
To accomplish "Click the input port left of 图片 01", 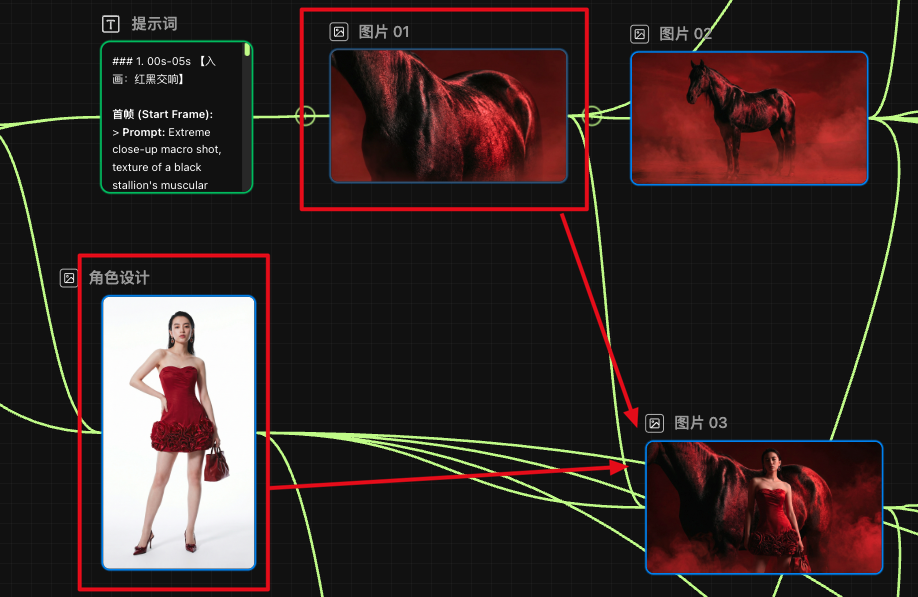I will coord(306,116).
